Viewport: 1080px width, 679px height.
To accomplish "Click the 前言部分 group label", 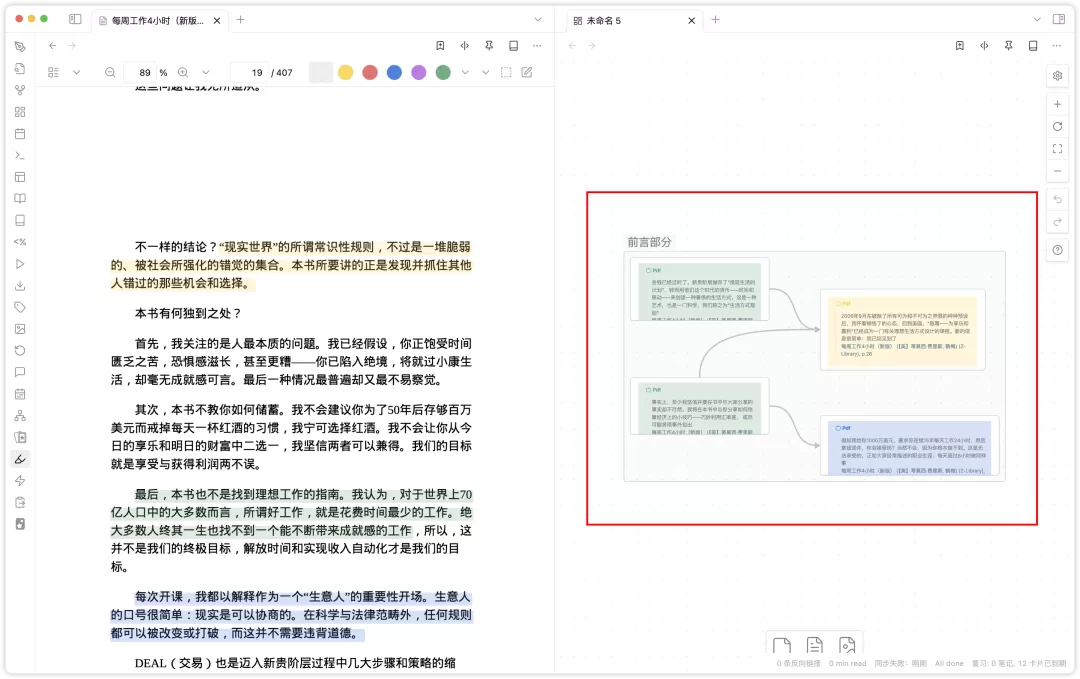I will 649,242.
